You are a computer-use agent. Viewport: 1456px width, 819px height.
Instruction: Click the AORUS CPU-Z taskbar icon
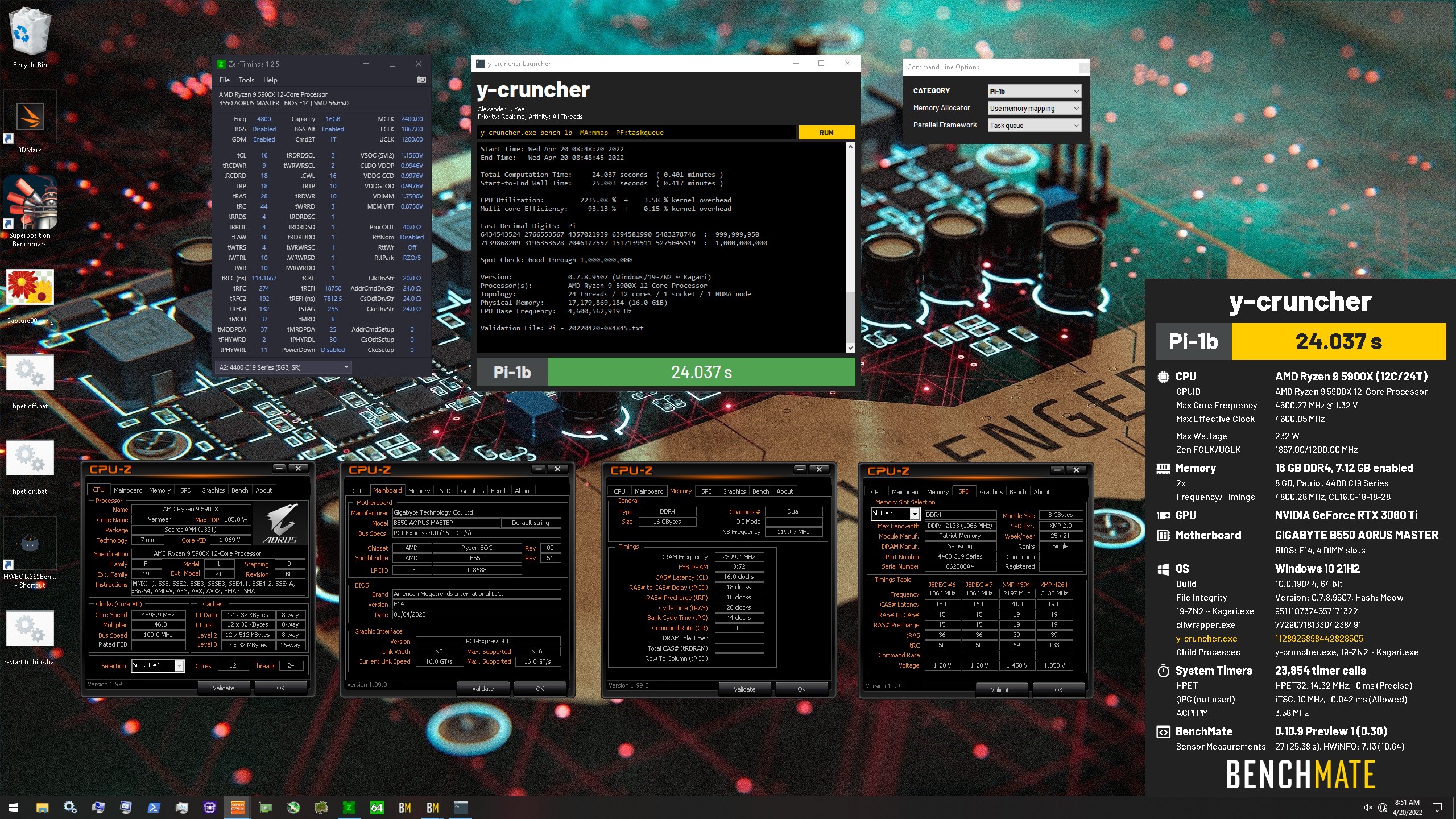(237, 807)
